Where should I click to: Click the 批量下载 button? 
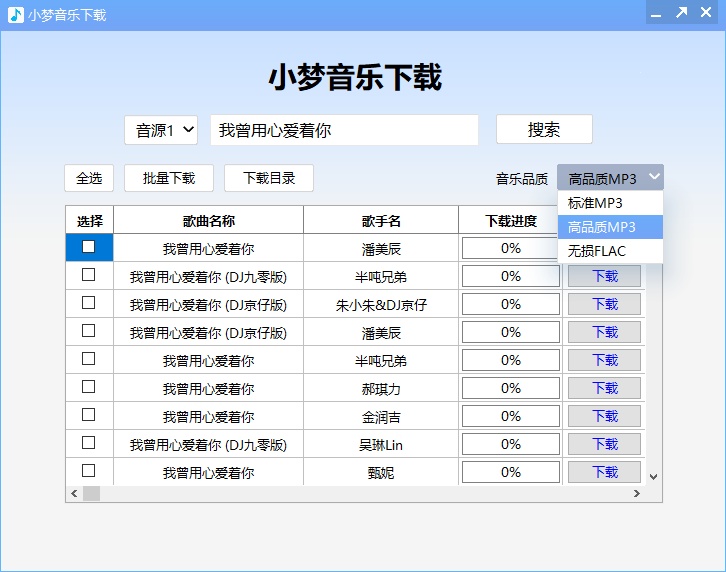pos(169,178)
